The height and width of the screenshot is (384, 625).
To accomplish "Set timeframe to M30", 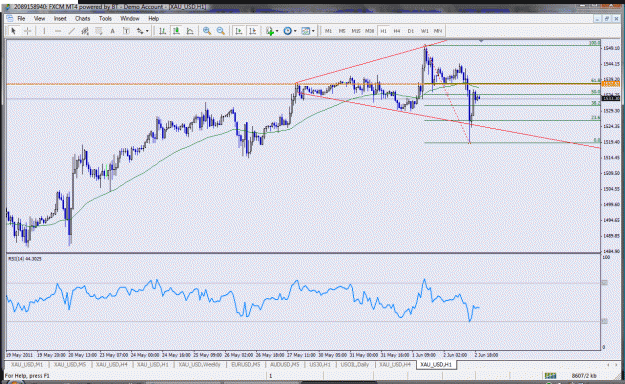I will click(x=369, y=31).
